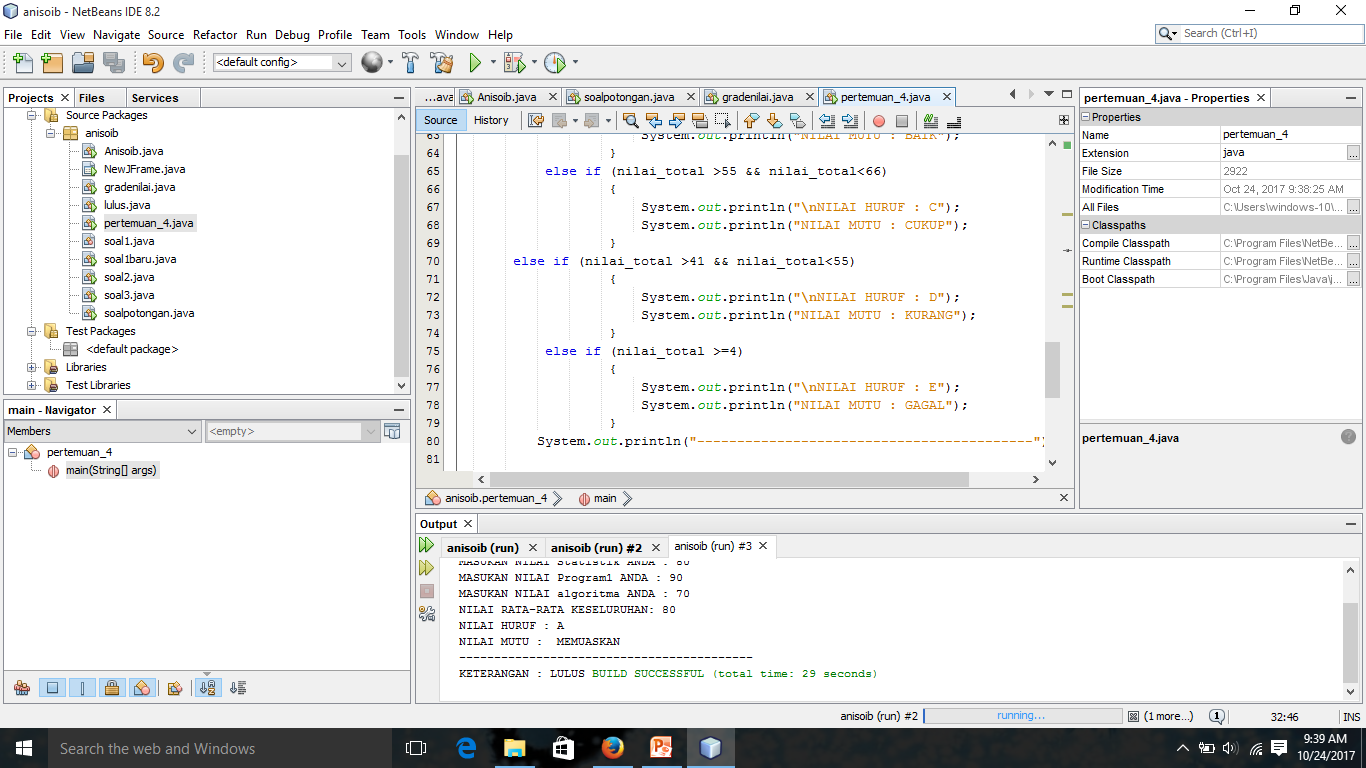
Task: Click the Find Selection magnifier icon
Action: [630, 120]
